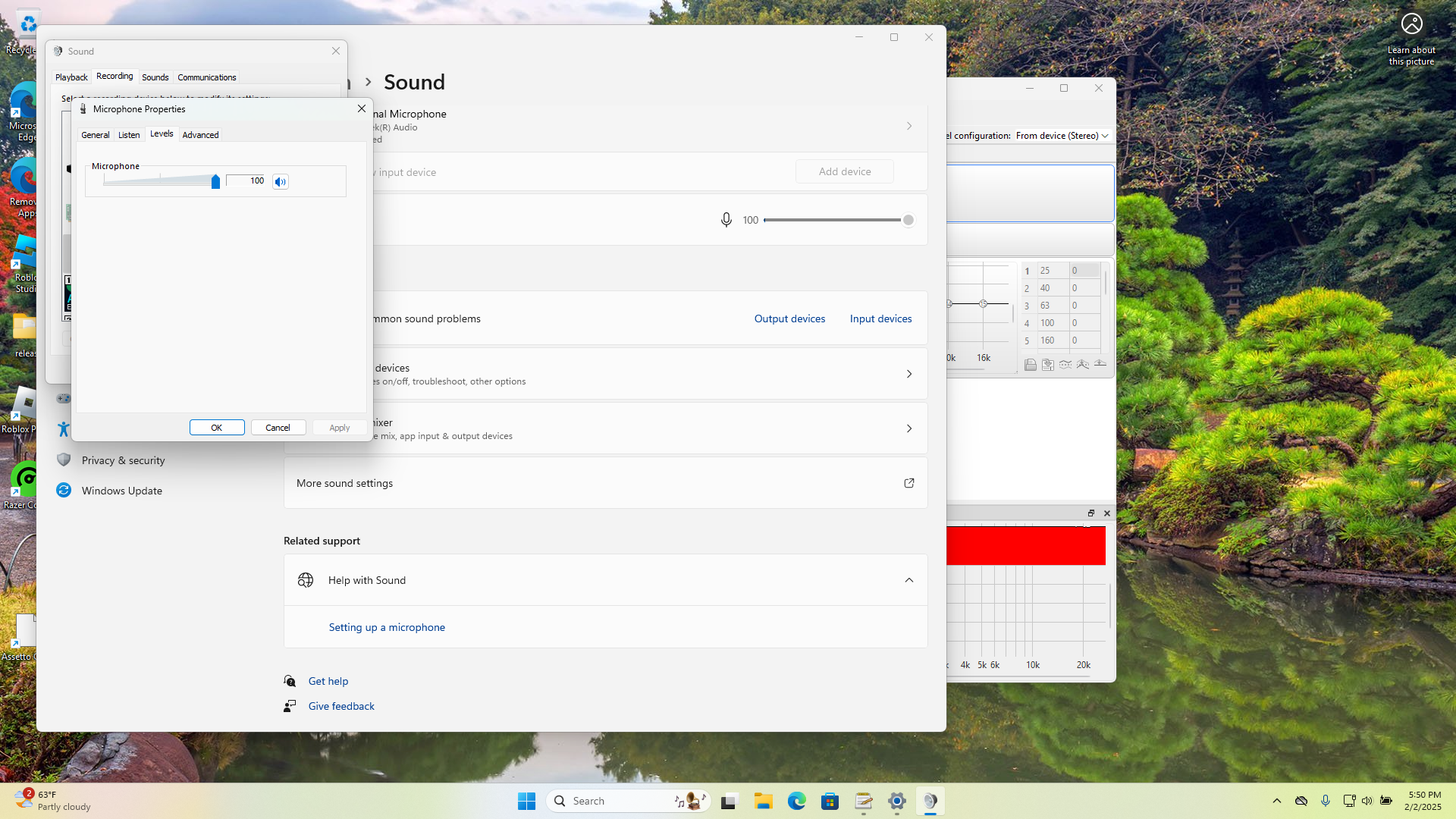Open More sound settings external link icon
Screen dimensions: 1456x819
tap(908, 483)
